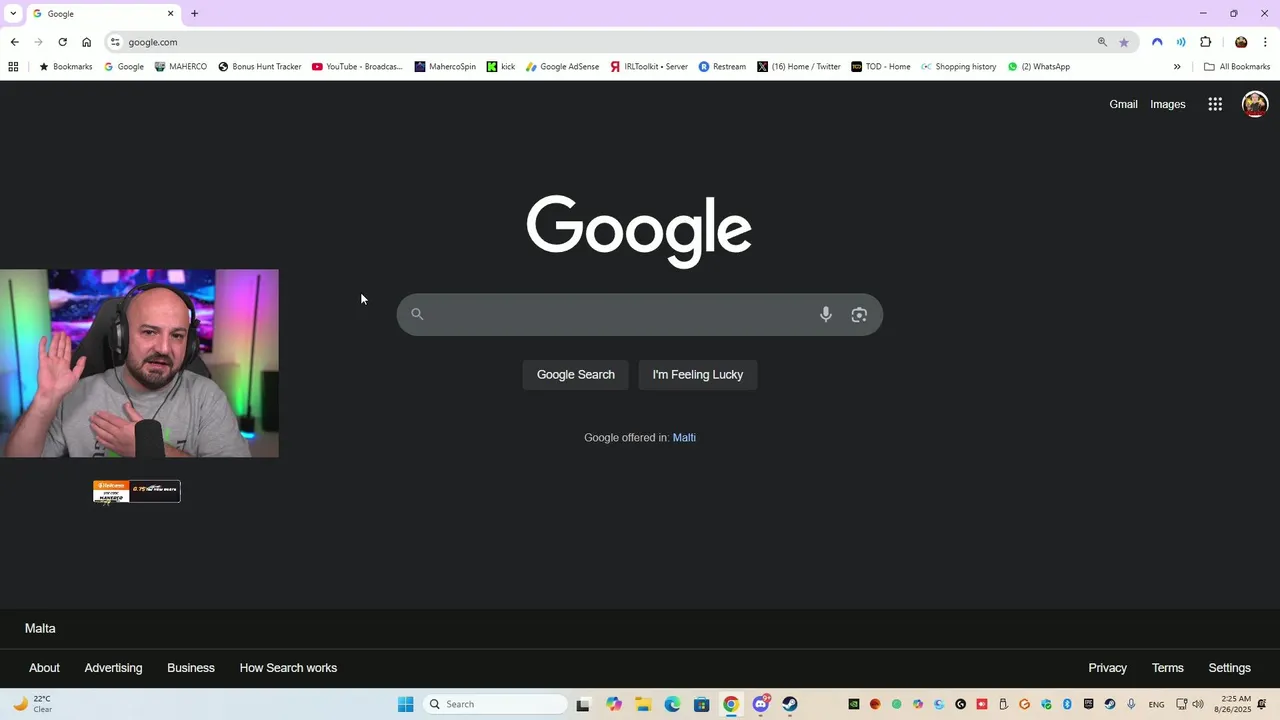Image resolution: width=1280 pixels, height=720 pixels.
Task: Open MAHERCO bookmark
Action: pos(181,67)
